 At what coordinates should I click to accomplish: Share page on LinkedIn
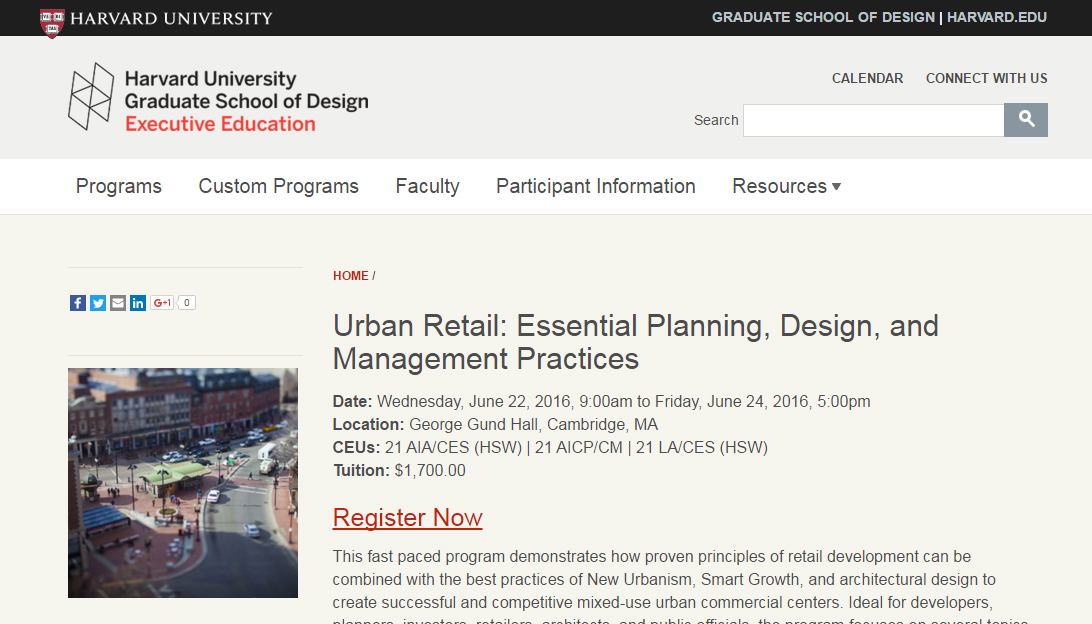pos(138,303)
